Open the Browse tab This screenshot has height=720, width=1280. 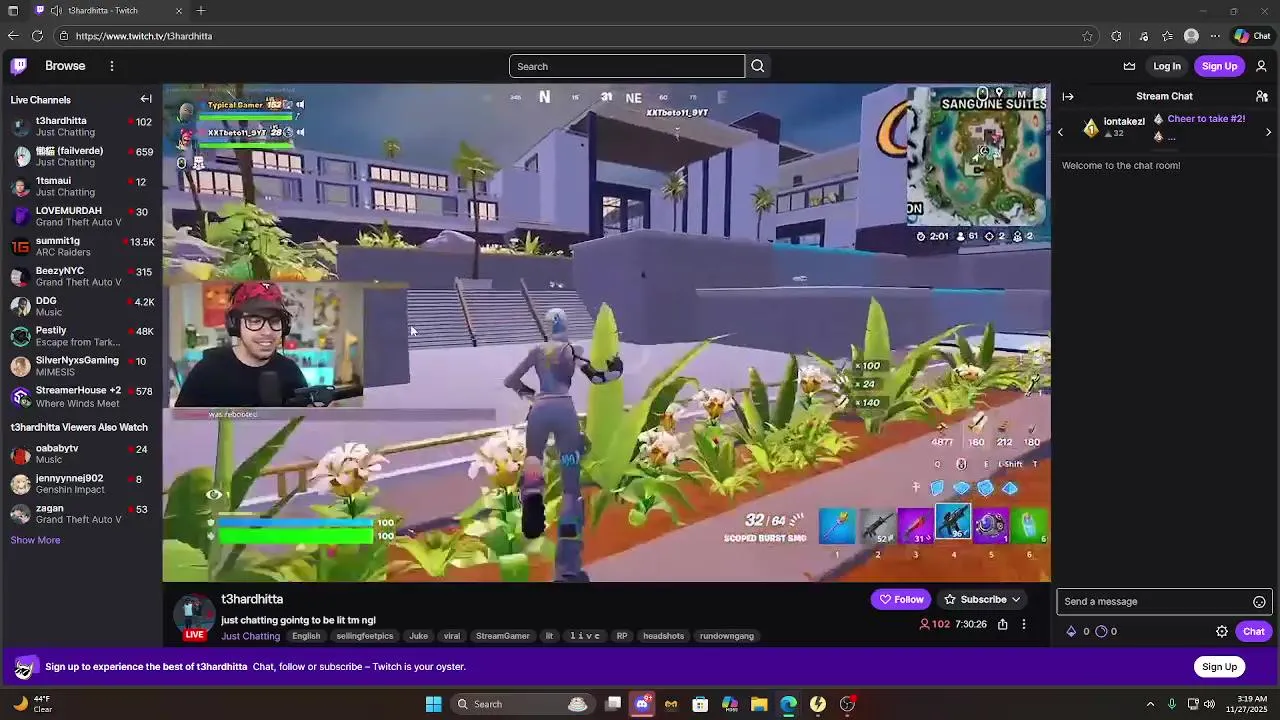click(65, 66)
